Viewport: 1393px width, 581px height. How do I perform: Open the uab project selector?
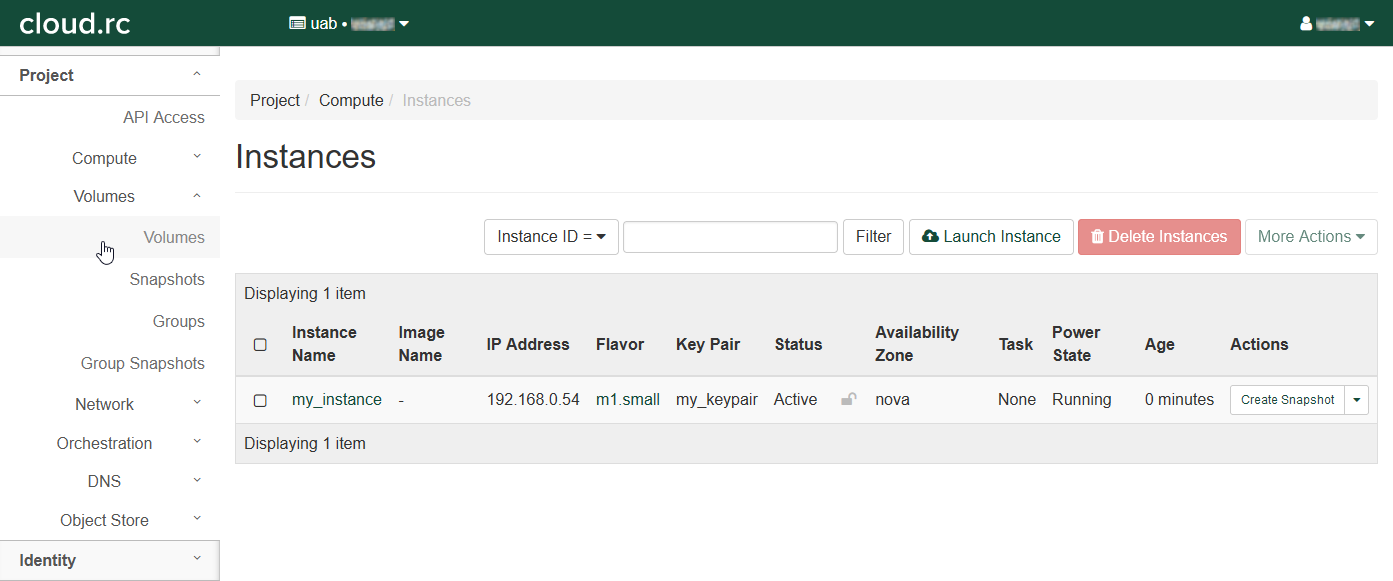[x=349, y=23]
